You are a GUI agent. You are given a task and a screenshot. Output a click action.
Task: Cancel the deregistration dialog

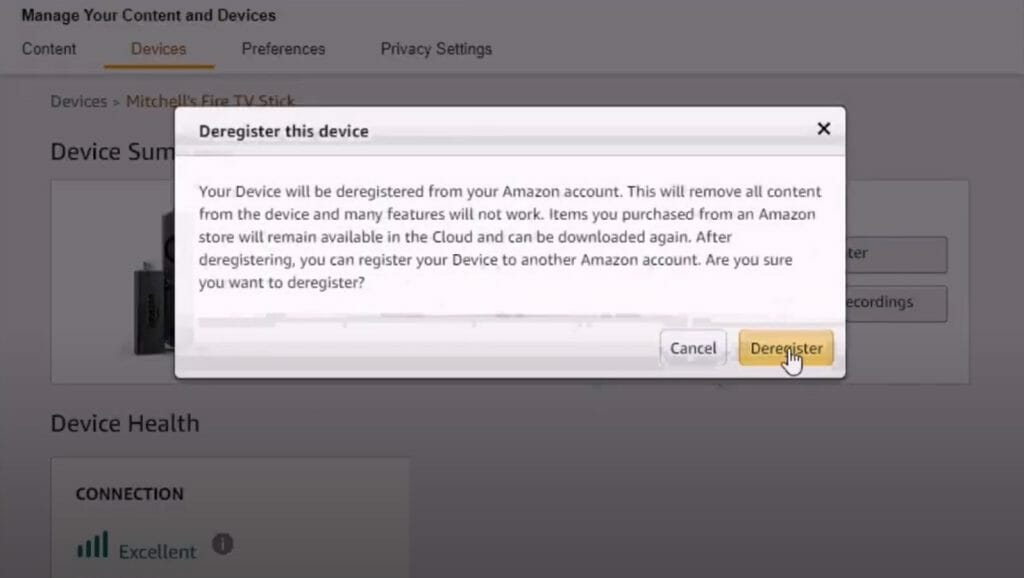coord(693,348)
